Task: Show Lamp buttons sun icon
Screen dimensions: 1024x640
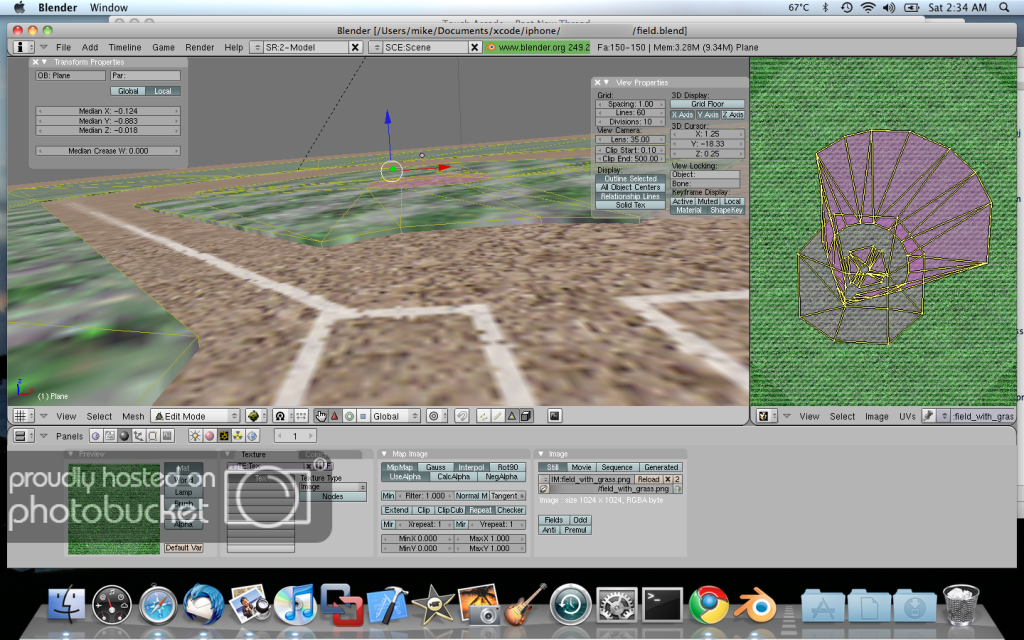Action: click(x=195, y=436)
